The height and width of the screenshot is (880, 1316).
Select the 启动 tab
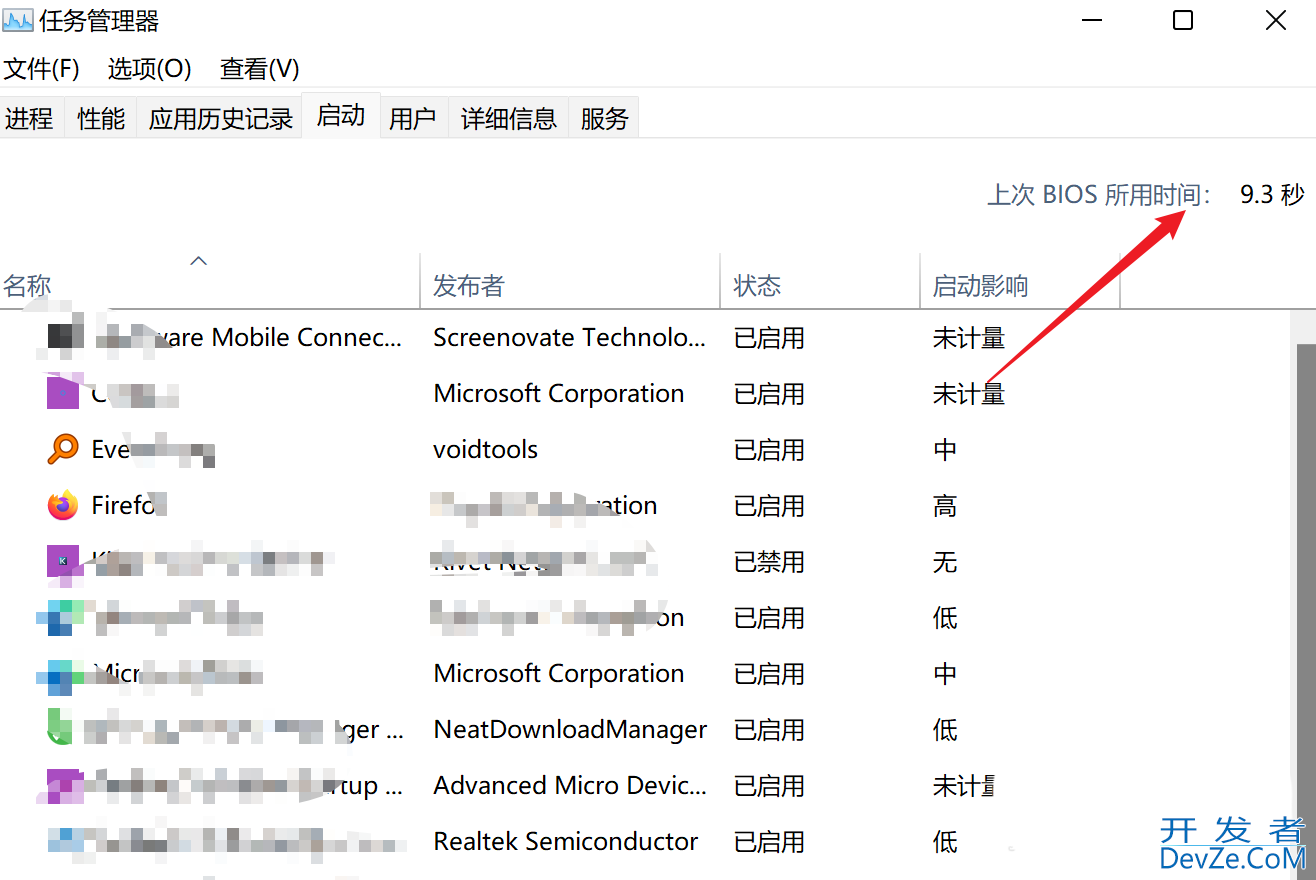point(341,116)
